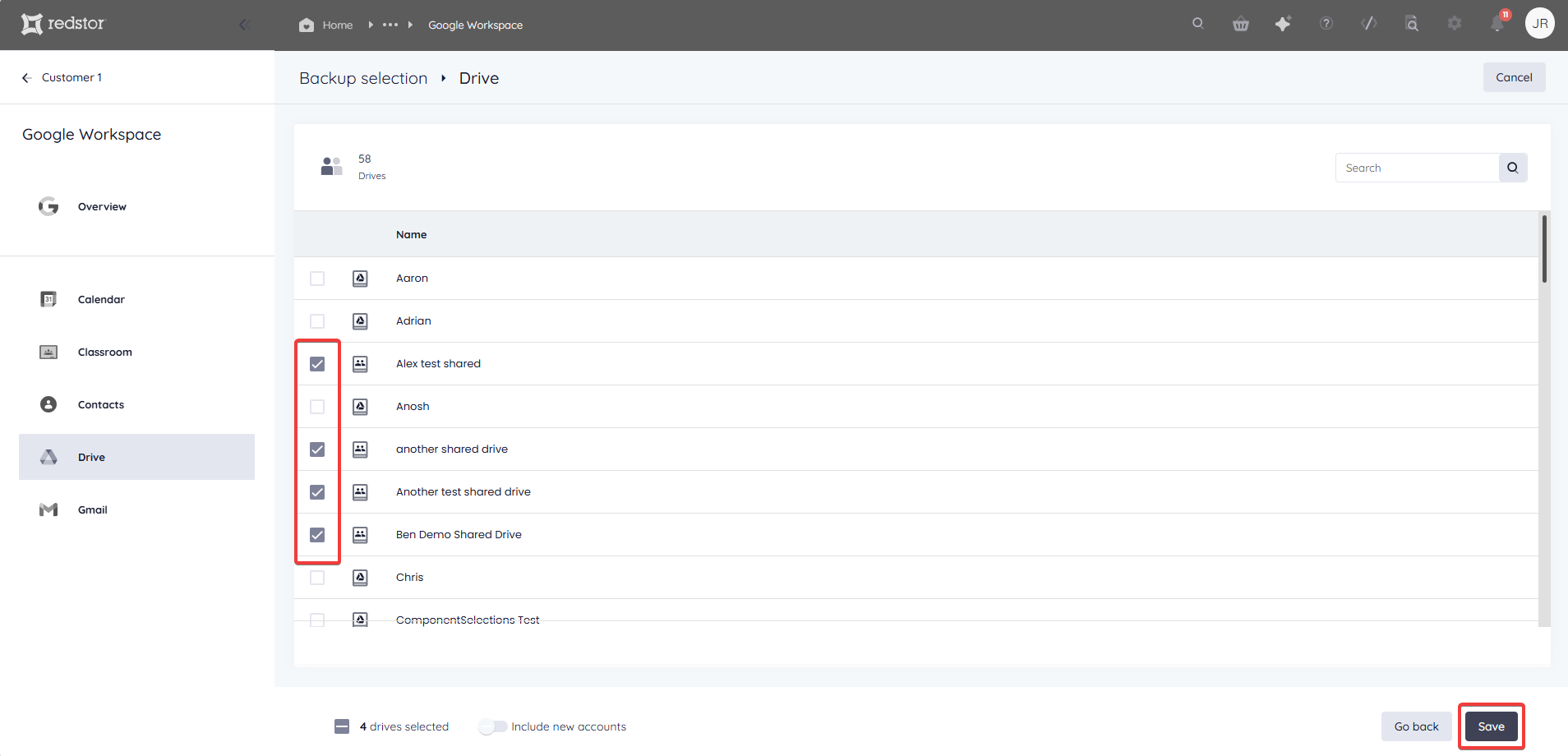Open the JR user avatar menu
This screenshot has height=756, width=1568.
[x=1540, y=23]
